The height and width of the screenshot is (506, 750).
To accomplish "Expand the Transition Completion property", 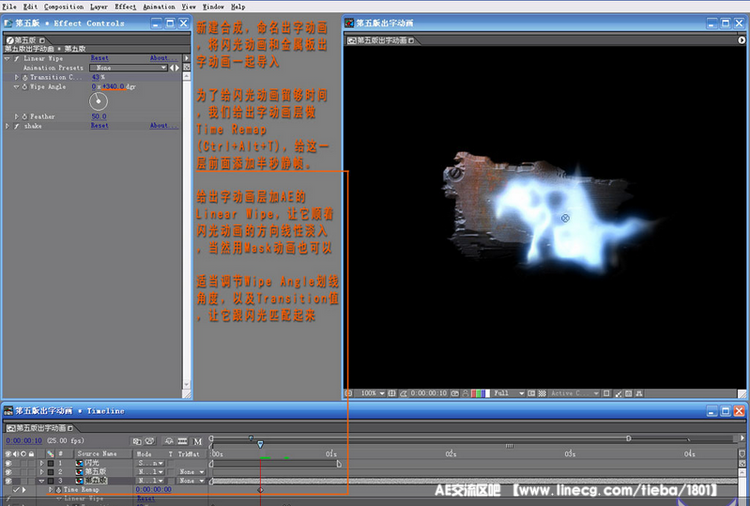I will [x=17, y=77].
